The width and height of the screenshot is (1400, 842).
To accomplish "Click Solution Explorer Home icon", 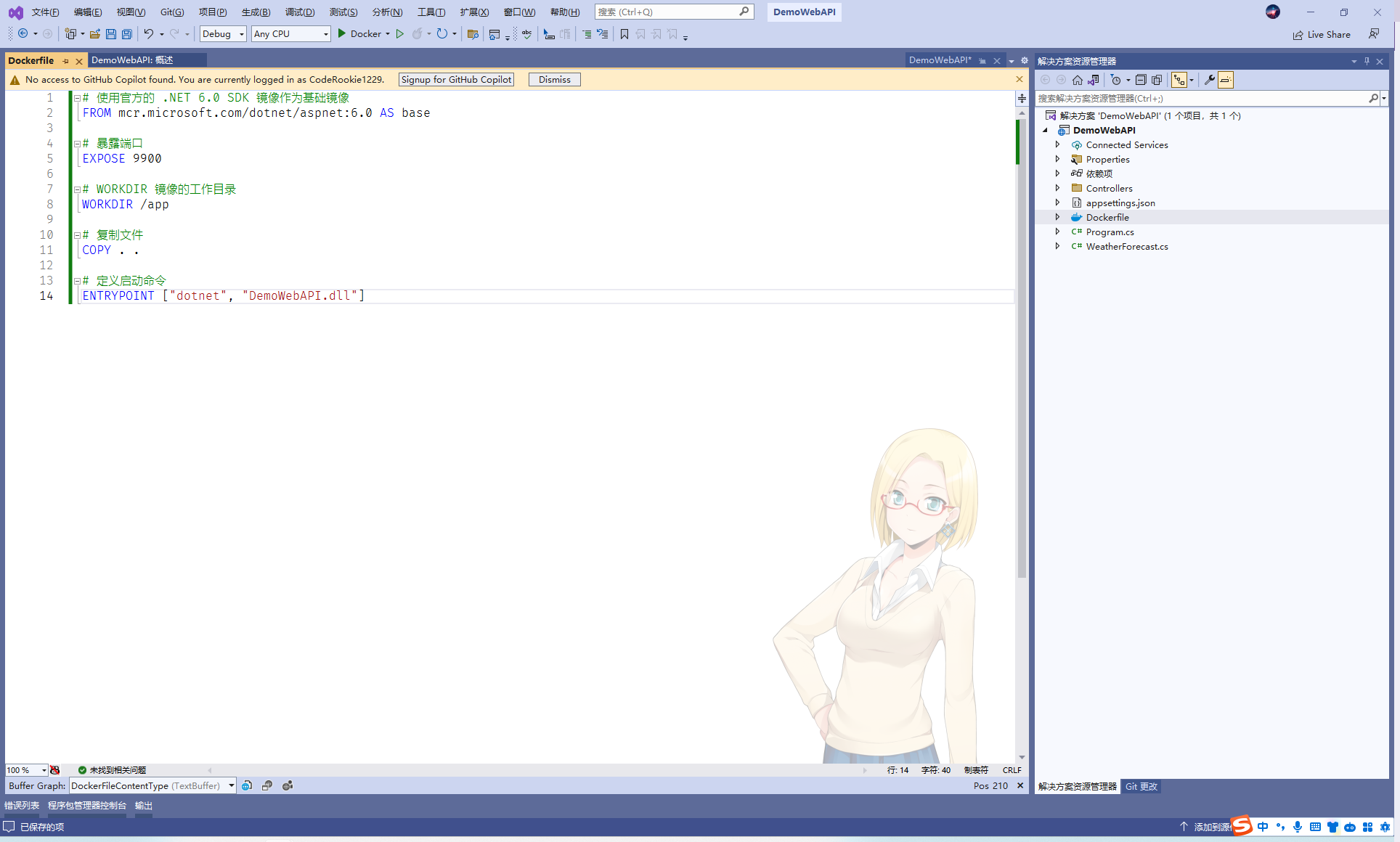I will (1078, 80).
